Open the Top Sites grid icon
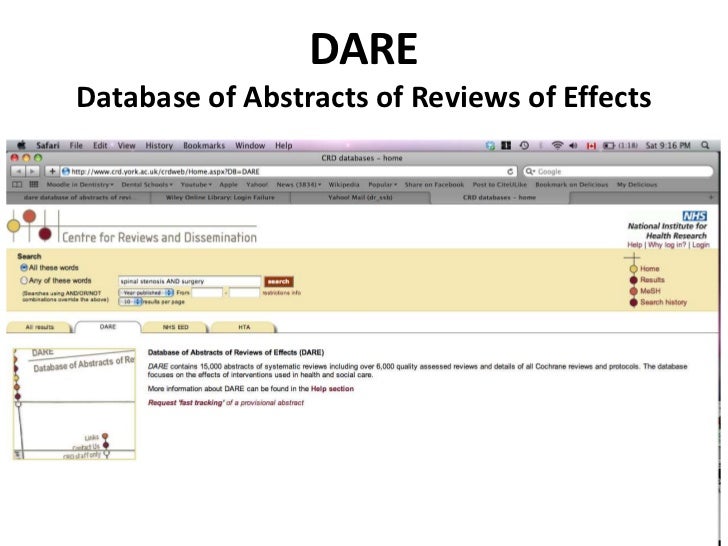728x546 pixels. [33, 184]
